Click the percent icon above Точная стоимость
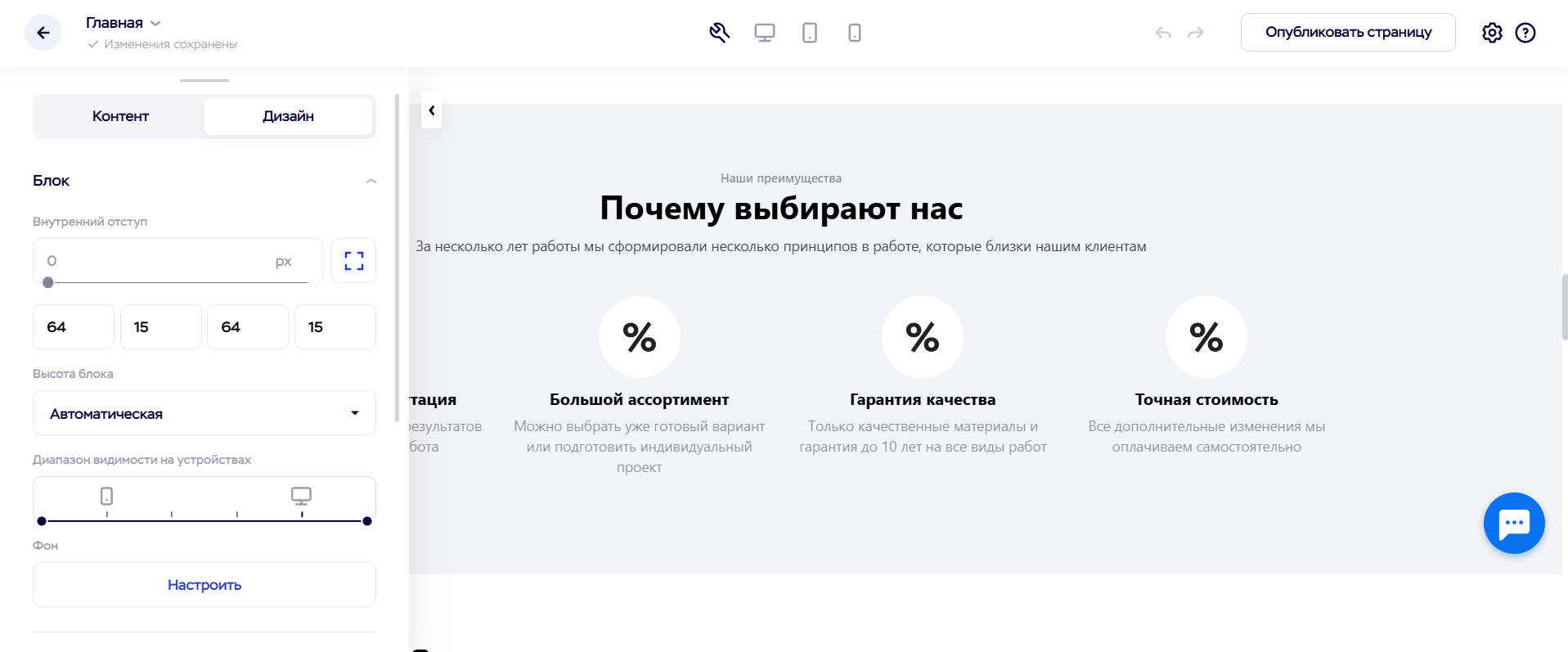This screenshot has width=1568, height=652. (x=1206, y=337)
